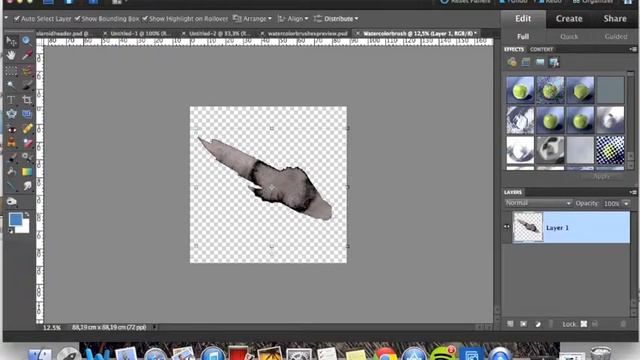This screenshot has width=640, height=360.
Task: Open the Content panel tab
Action: tap(541, 49)
